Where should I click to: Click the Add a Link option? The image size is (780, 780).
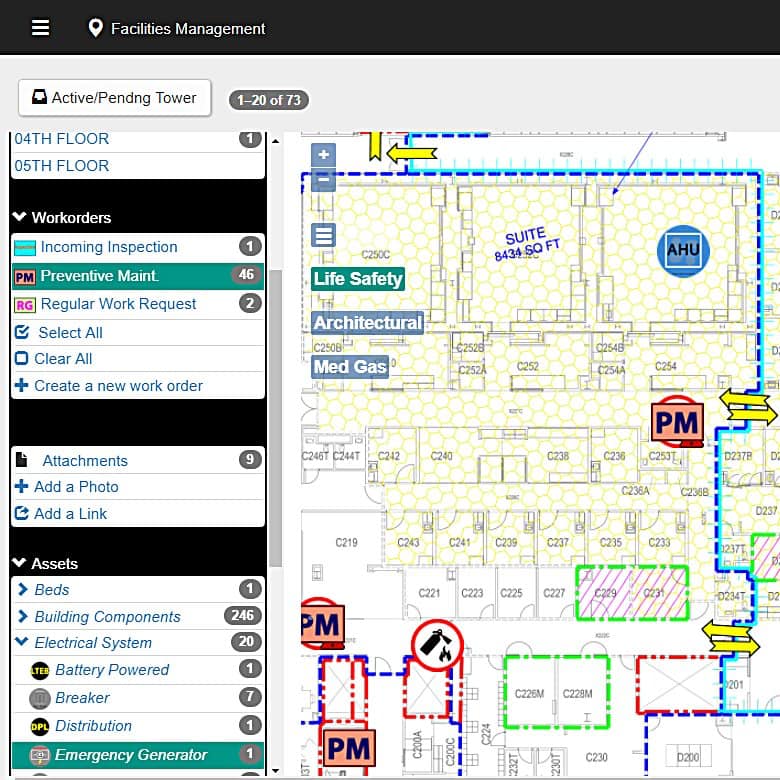coord(71,513)
